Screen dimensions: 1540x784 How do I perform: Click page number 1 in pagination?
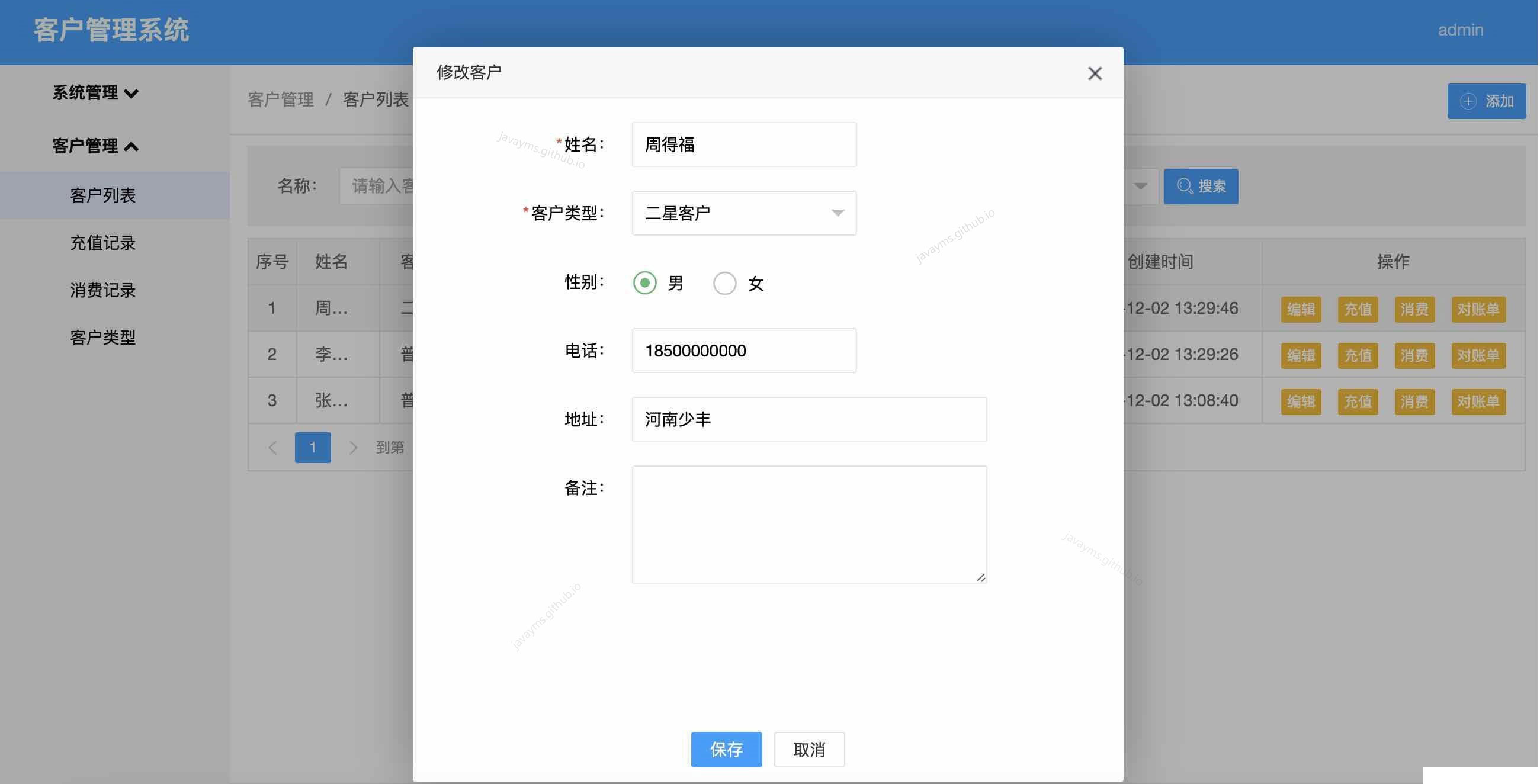(x=313, y=448)
